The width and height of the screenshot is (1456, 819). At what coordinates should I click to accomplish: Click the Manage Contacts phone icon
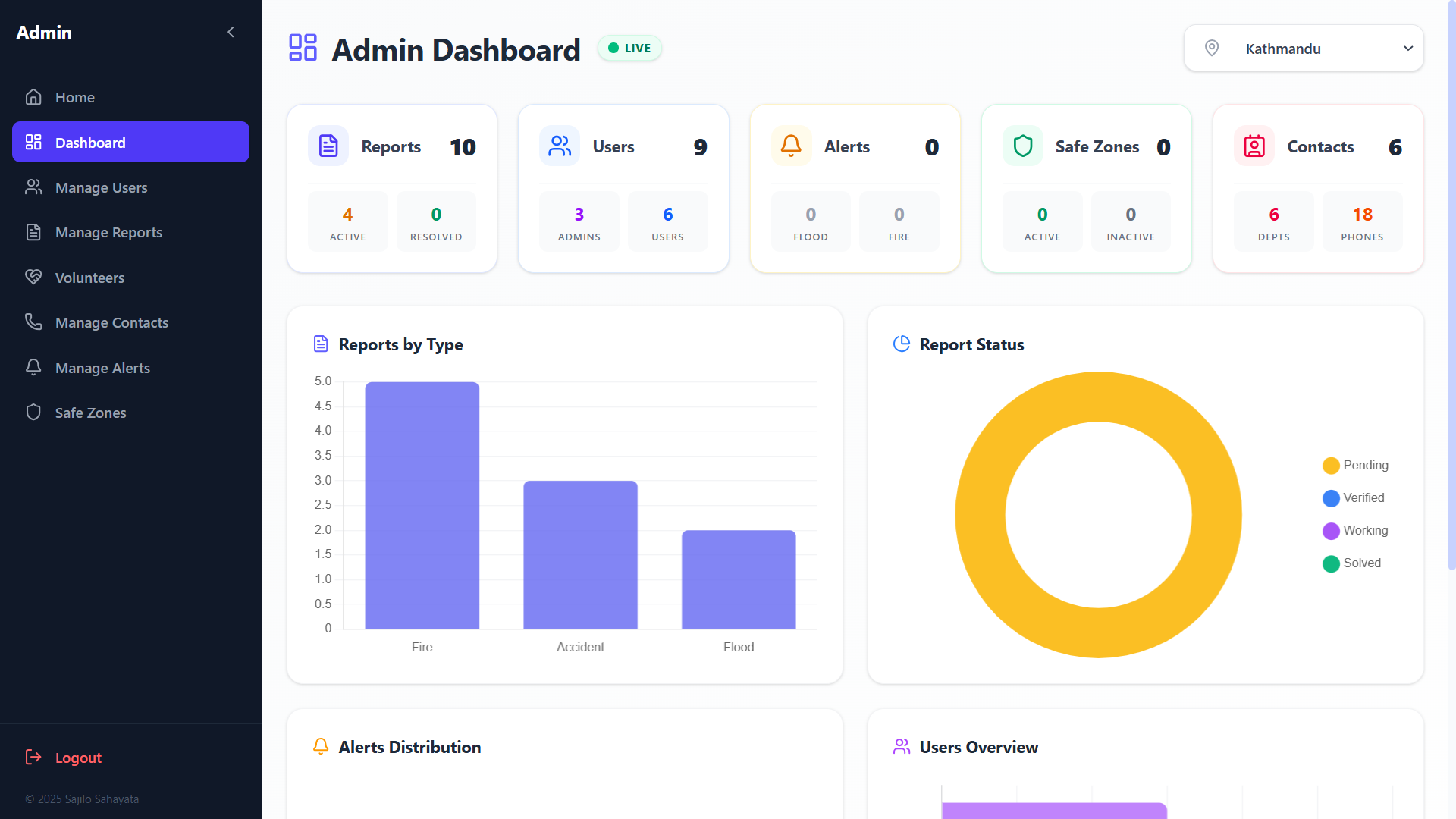point(33,322)
